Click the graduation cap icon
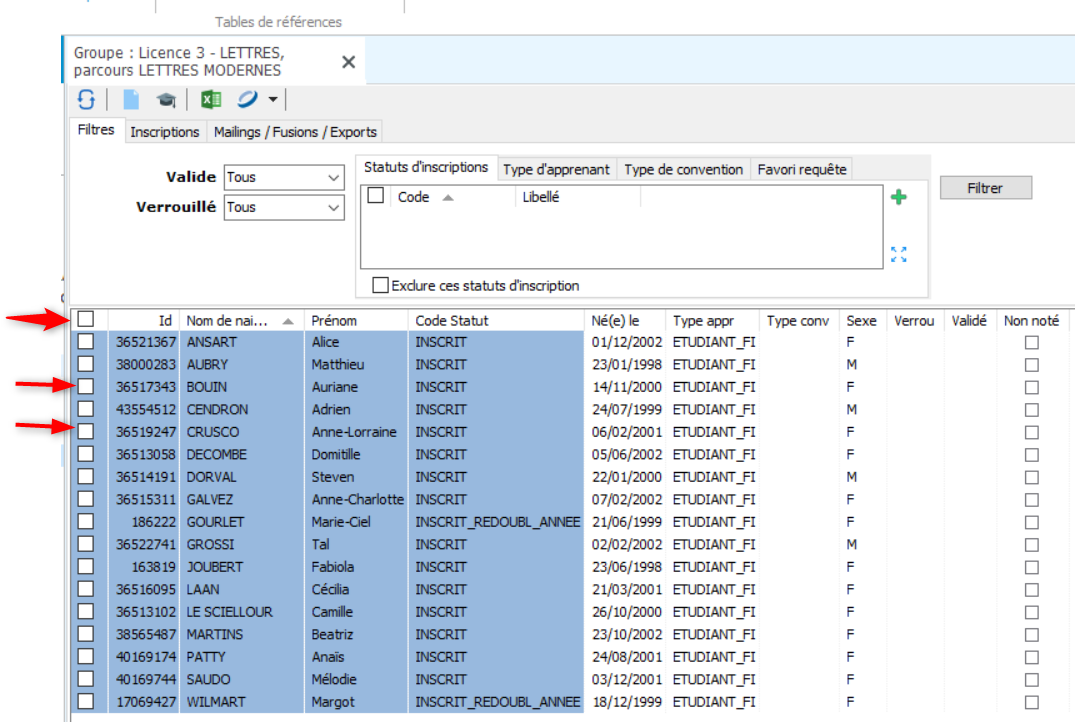1075x722 pixels. coord(166,99)
